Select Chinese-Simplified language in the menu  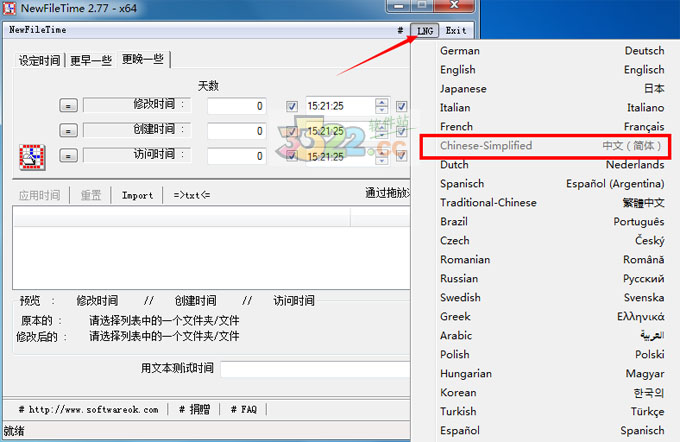(552, 146)
